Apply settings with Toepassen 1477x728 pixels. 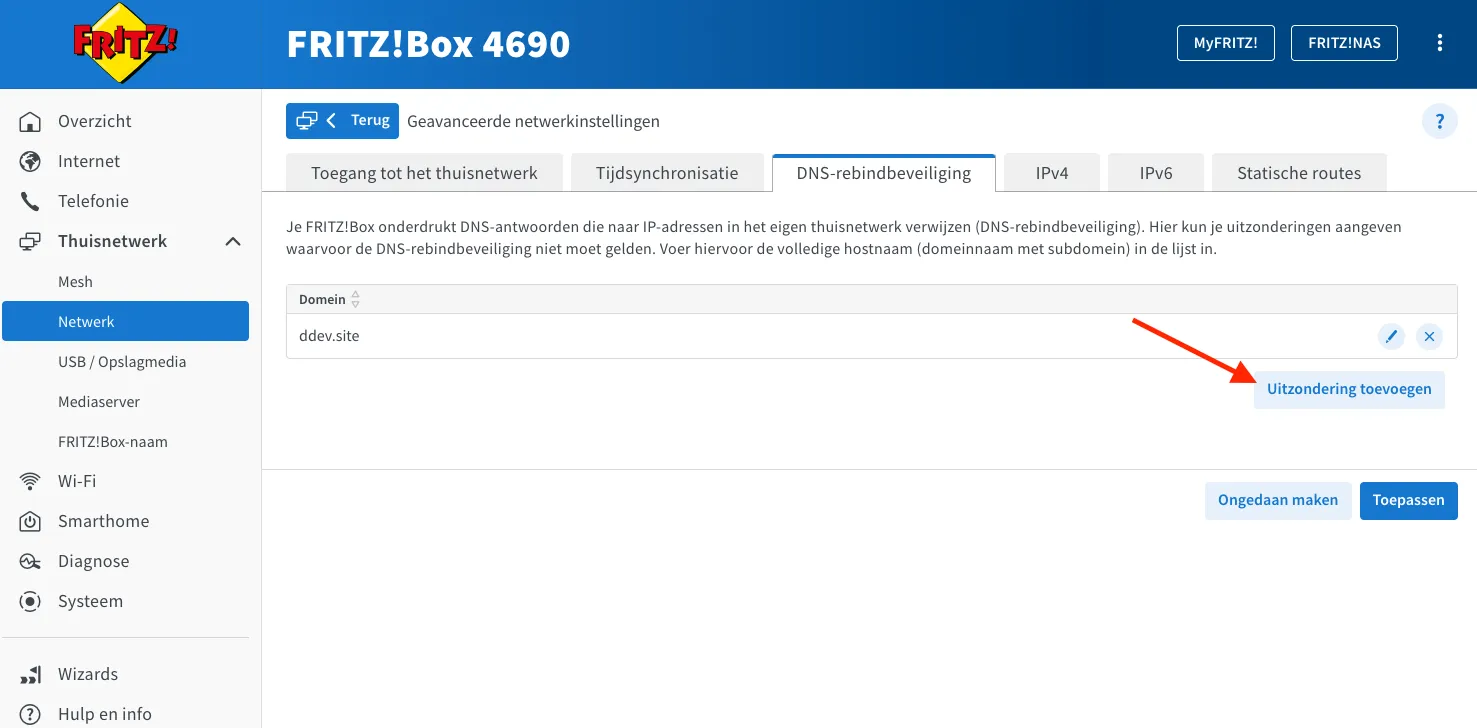click(1408, 500)
